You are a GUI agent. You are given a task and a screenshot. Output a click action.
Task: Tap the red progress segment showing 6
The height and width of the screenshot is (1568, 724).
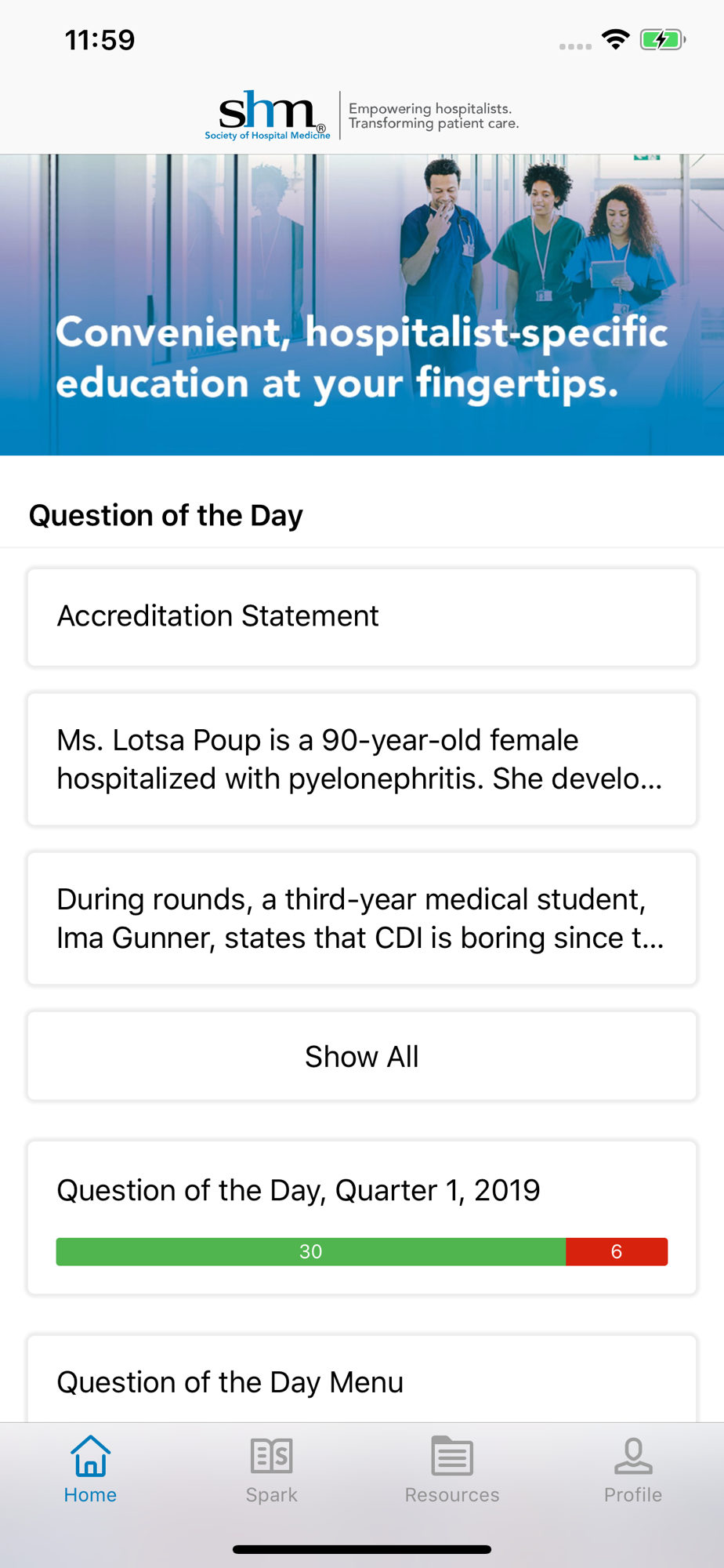point(617,1251)
